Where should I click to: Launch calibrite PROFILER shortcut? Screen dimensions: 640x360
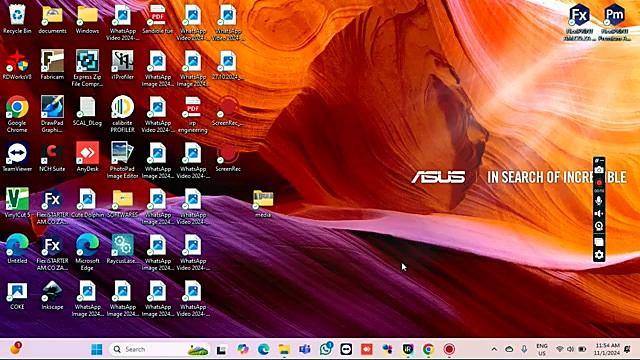122,114
